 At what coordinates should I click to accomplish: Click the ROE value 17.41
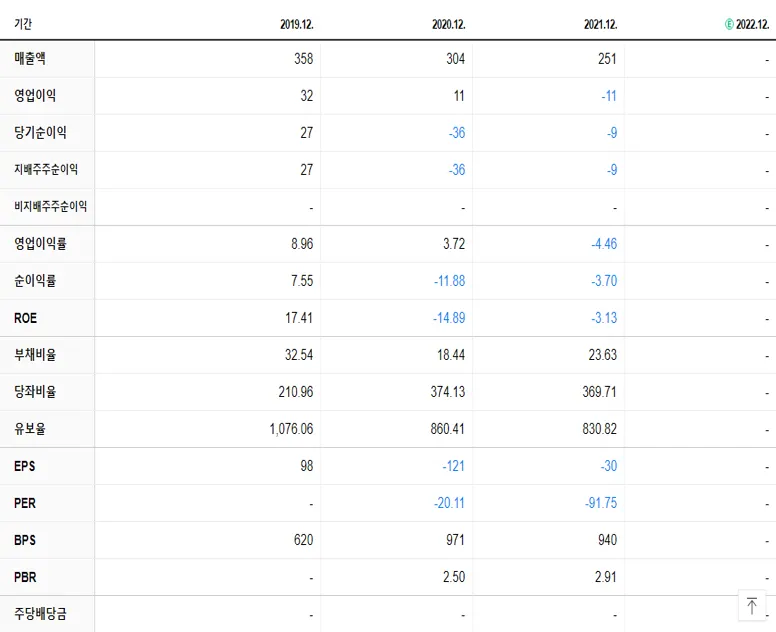299,318
